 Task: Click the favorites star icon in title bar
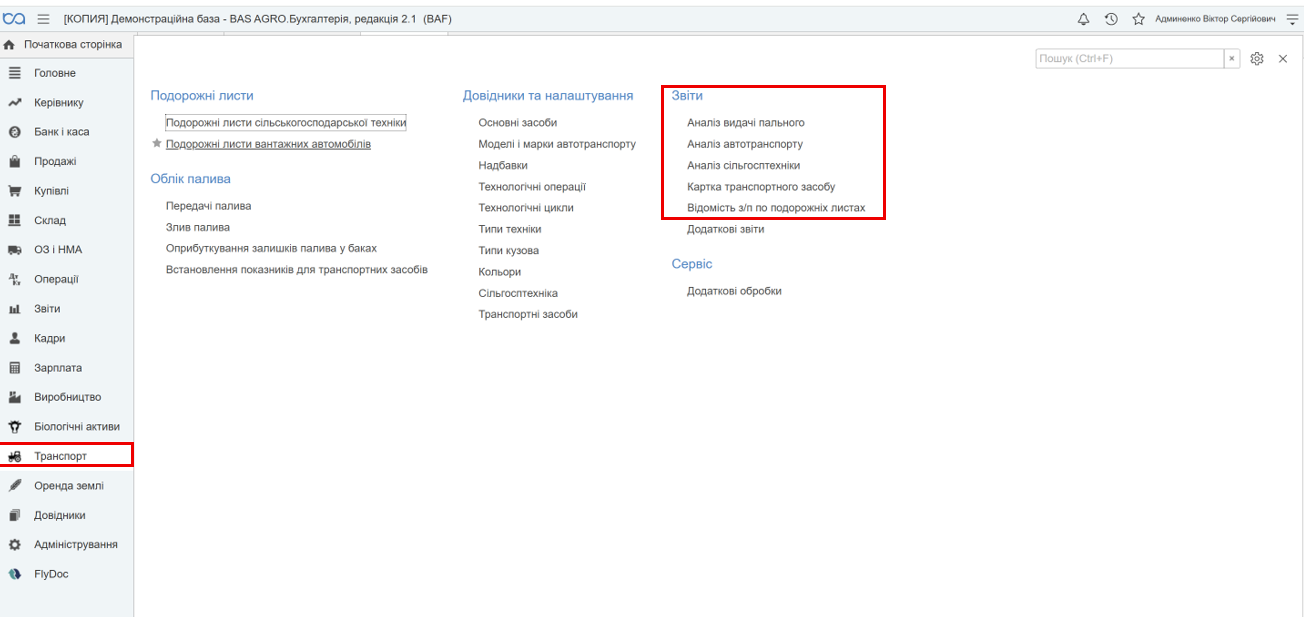click(1138, 19)
